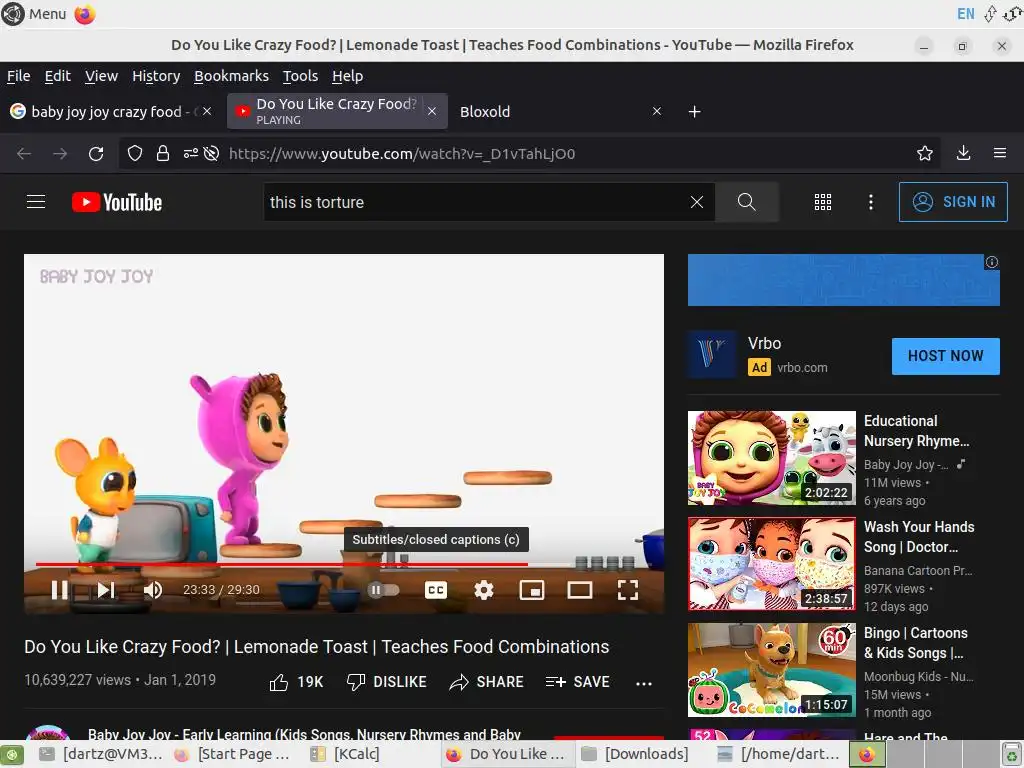Viewport: 1024px width, 768px height.
Task: Open the system Menu button
Action: [35, 14]
